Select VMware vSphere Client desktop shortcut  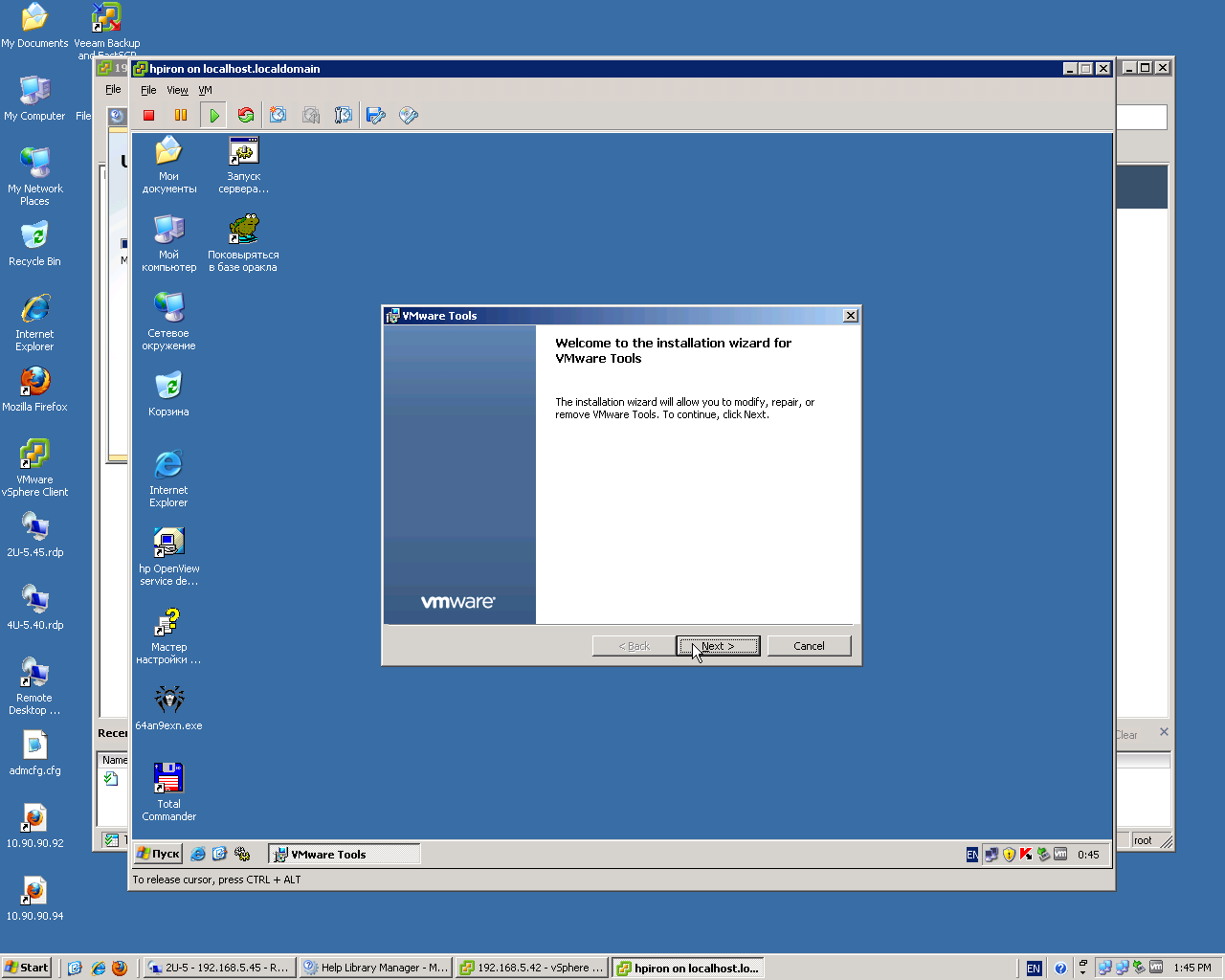(x=34, y=468)
